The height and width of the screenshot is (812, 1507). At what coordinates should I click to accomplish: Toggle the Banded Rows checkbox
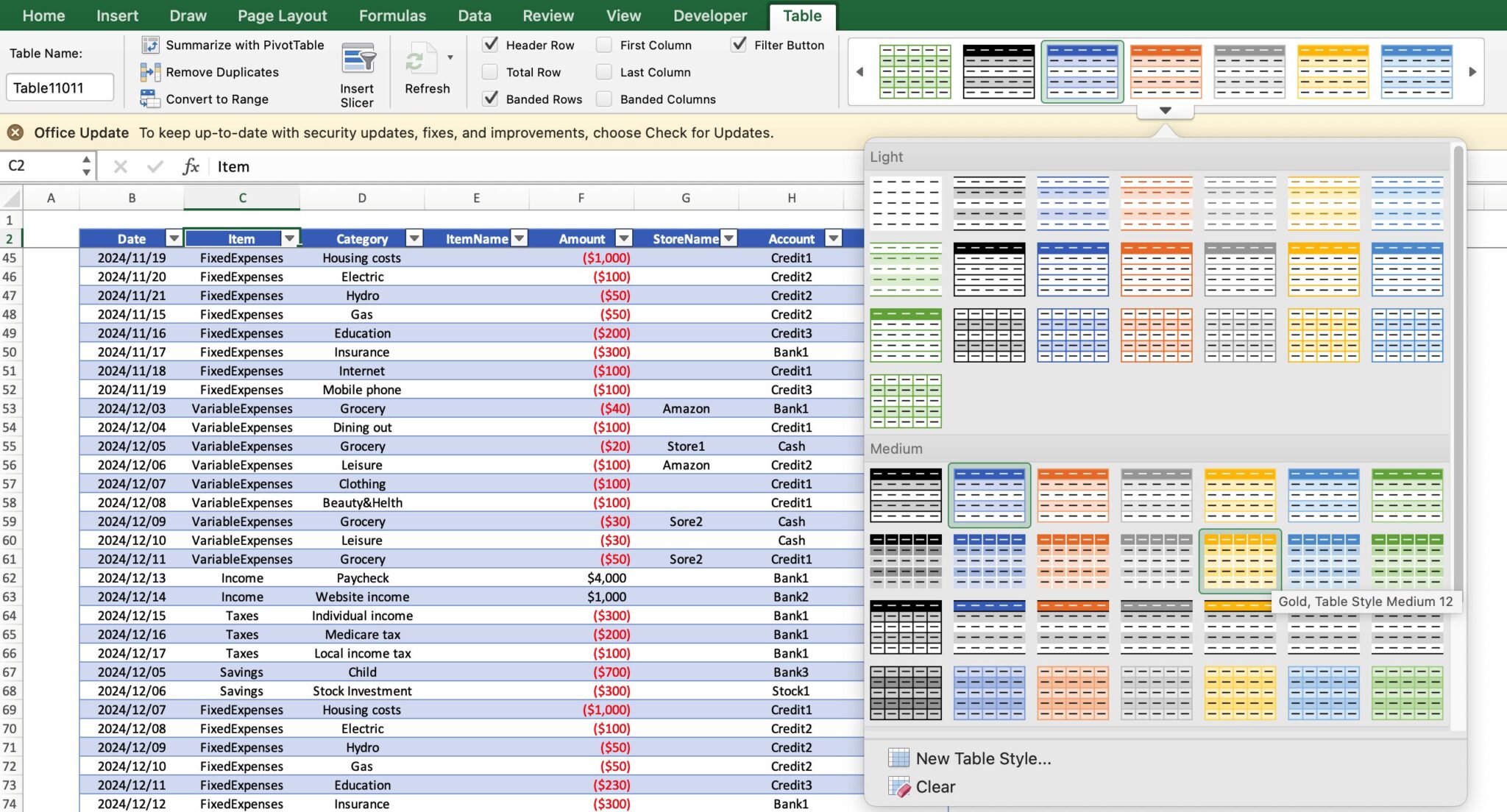pos(490,99)
